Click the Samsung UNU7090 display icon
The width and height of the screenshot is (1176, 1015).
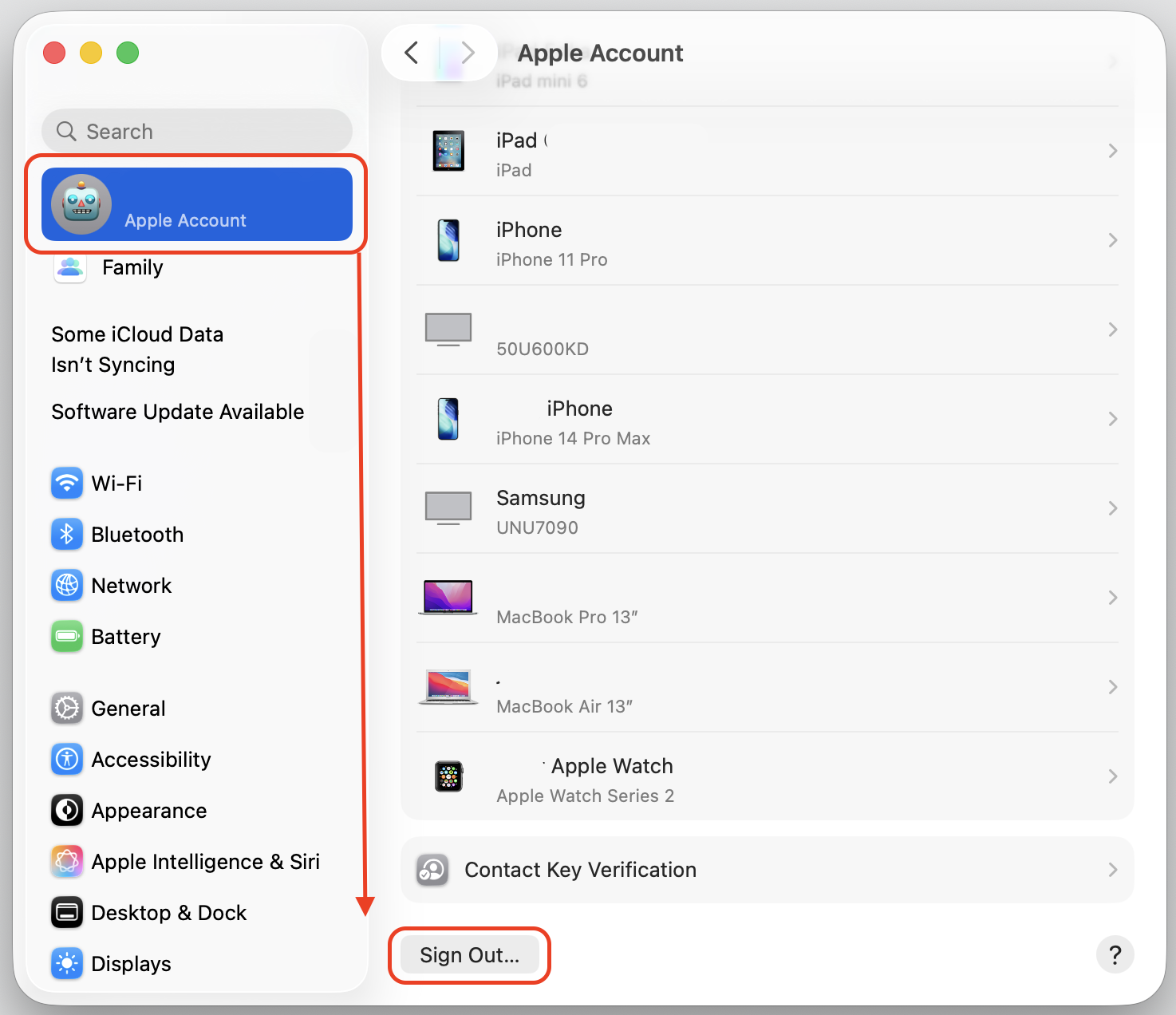(x=448, y=508)
